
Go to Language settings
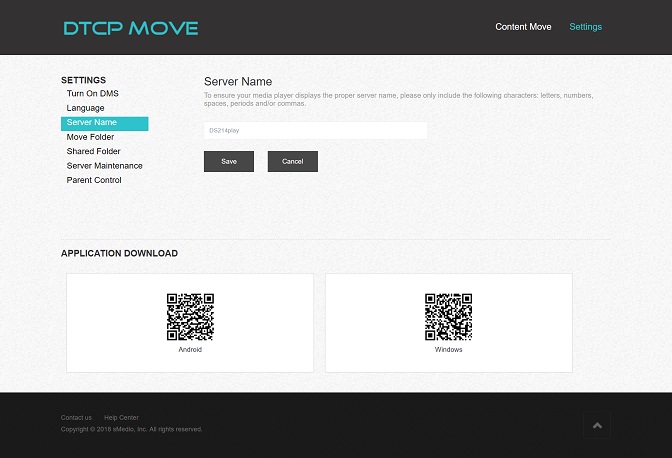85,108
